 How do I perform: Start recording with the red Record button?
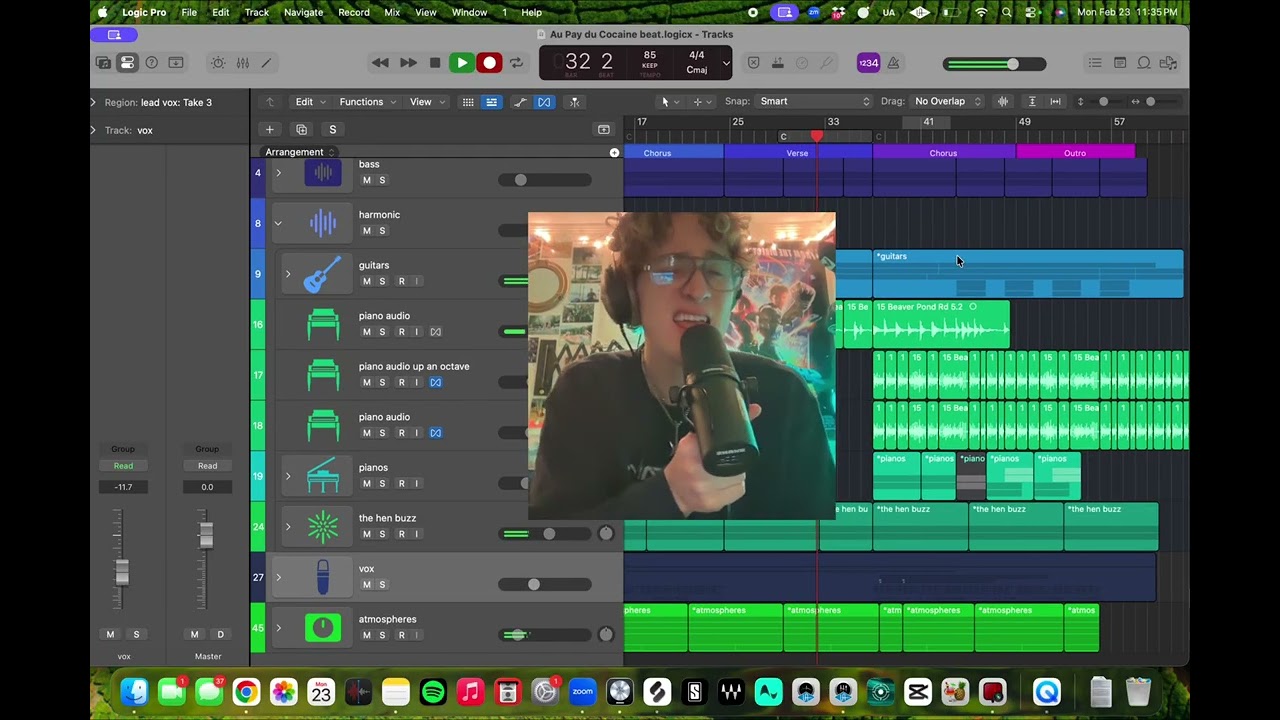tap(489, 63)
